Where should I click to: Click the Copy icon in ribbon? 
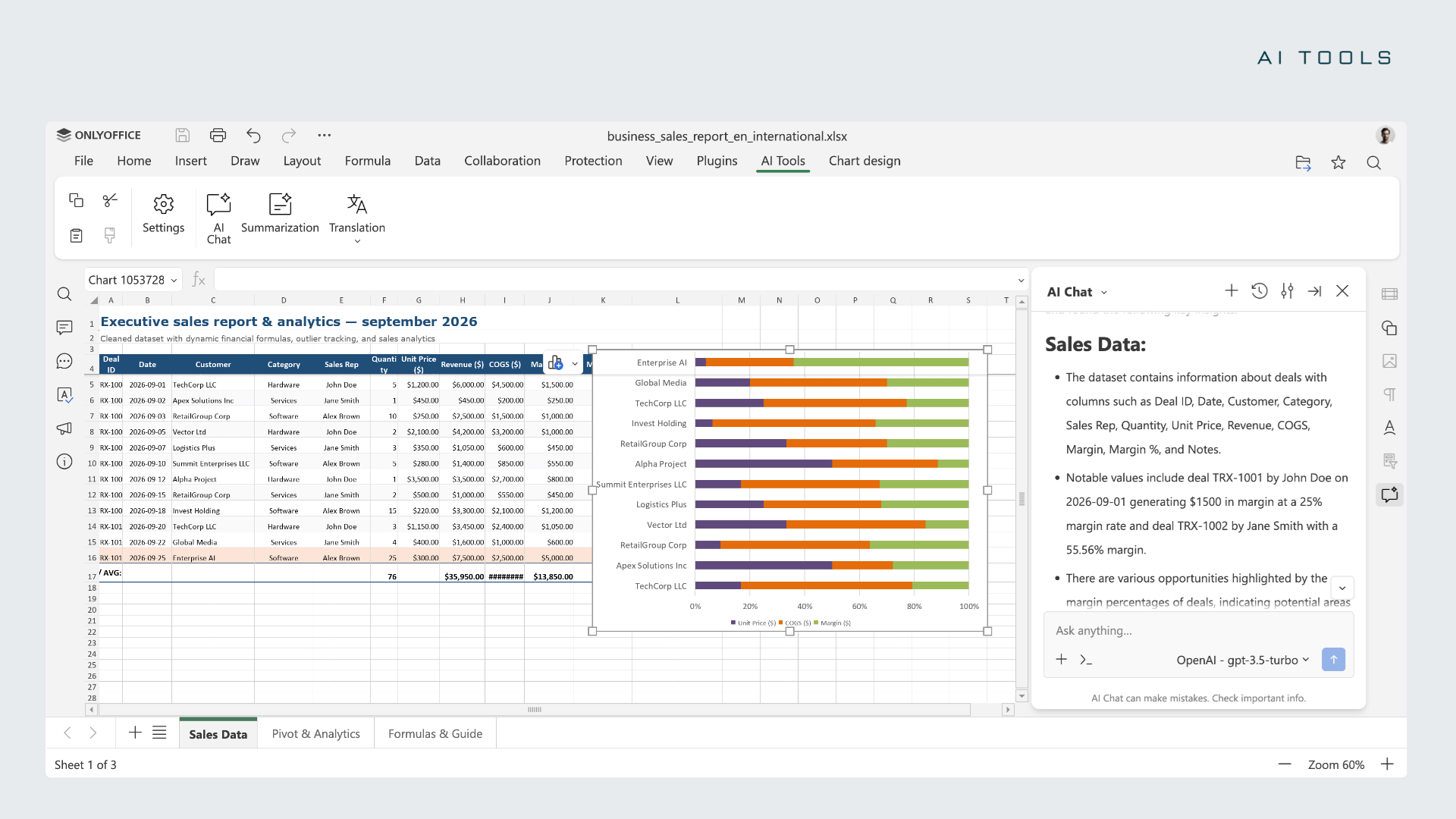[76, 200]
